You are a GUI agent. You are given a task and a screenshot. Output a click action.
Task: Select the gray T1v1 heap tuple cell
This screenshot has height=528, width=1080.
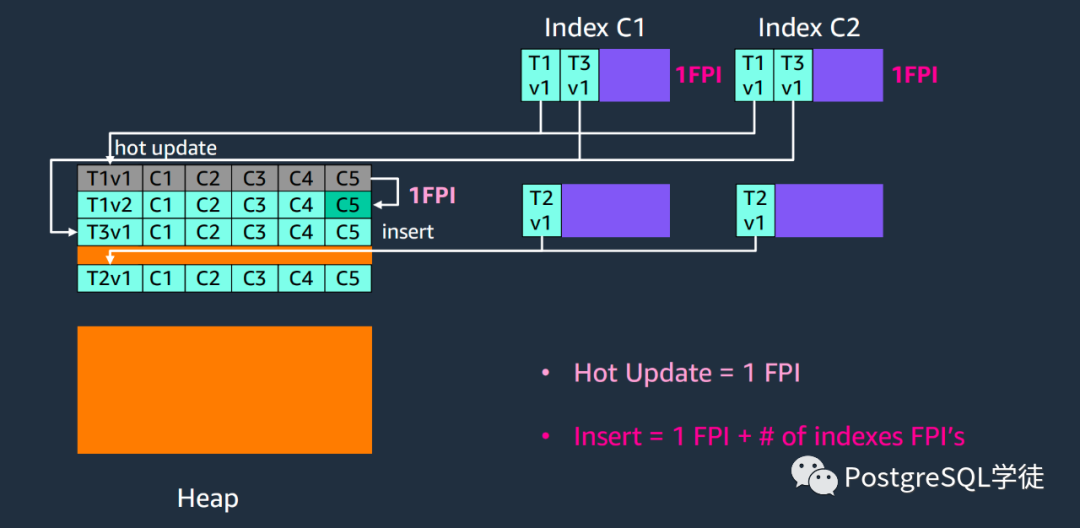pyautogui.click(x=110, y=178)
